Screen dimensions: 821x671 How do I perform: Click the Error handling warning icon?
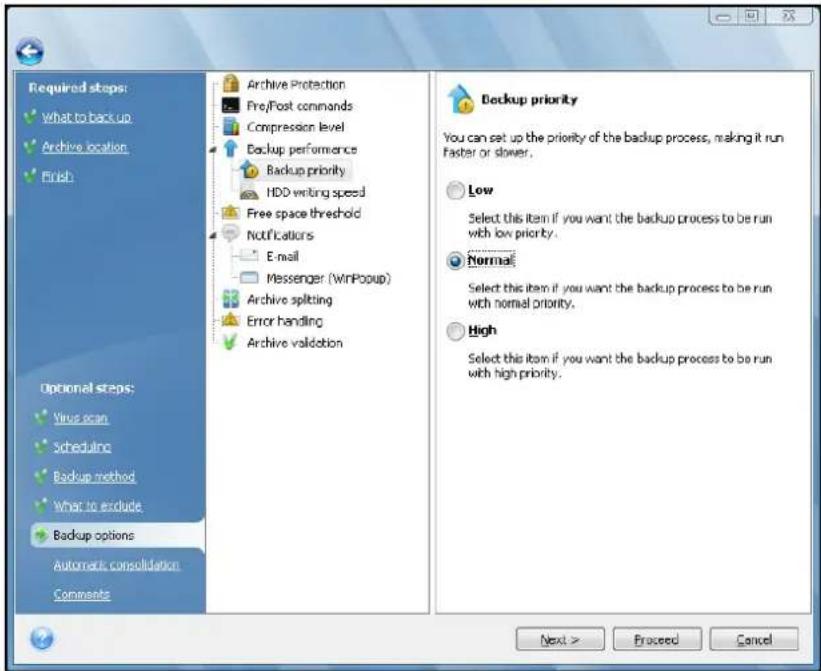230,320
